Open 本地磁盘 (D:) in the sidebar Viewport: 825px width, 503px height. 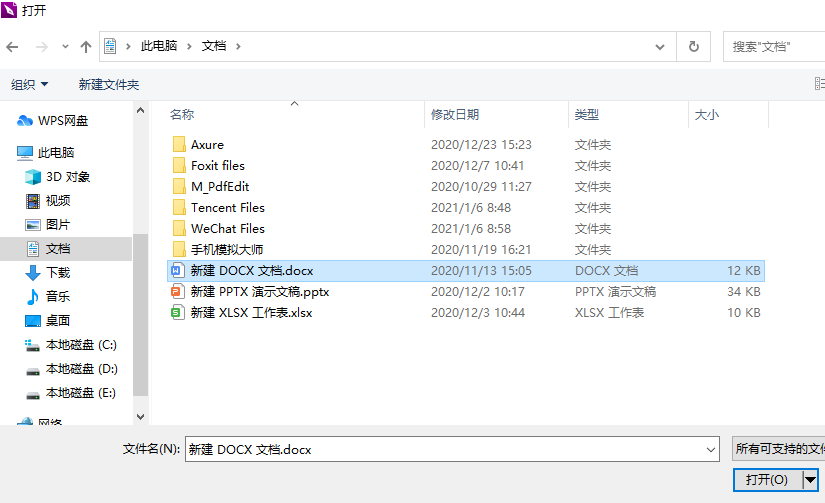point(72,369)
